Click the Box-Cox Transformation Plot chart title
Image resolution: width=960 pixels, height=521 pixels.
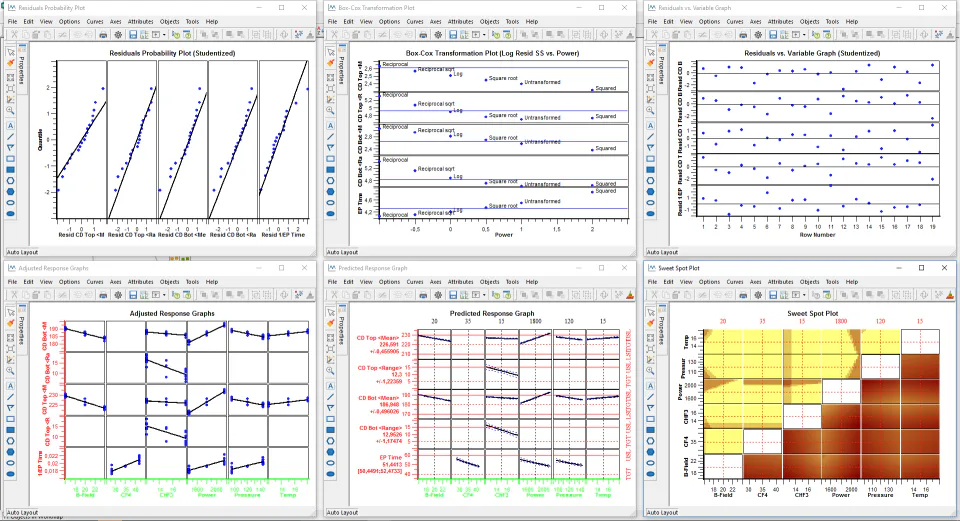[492, 53]
